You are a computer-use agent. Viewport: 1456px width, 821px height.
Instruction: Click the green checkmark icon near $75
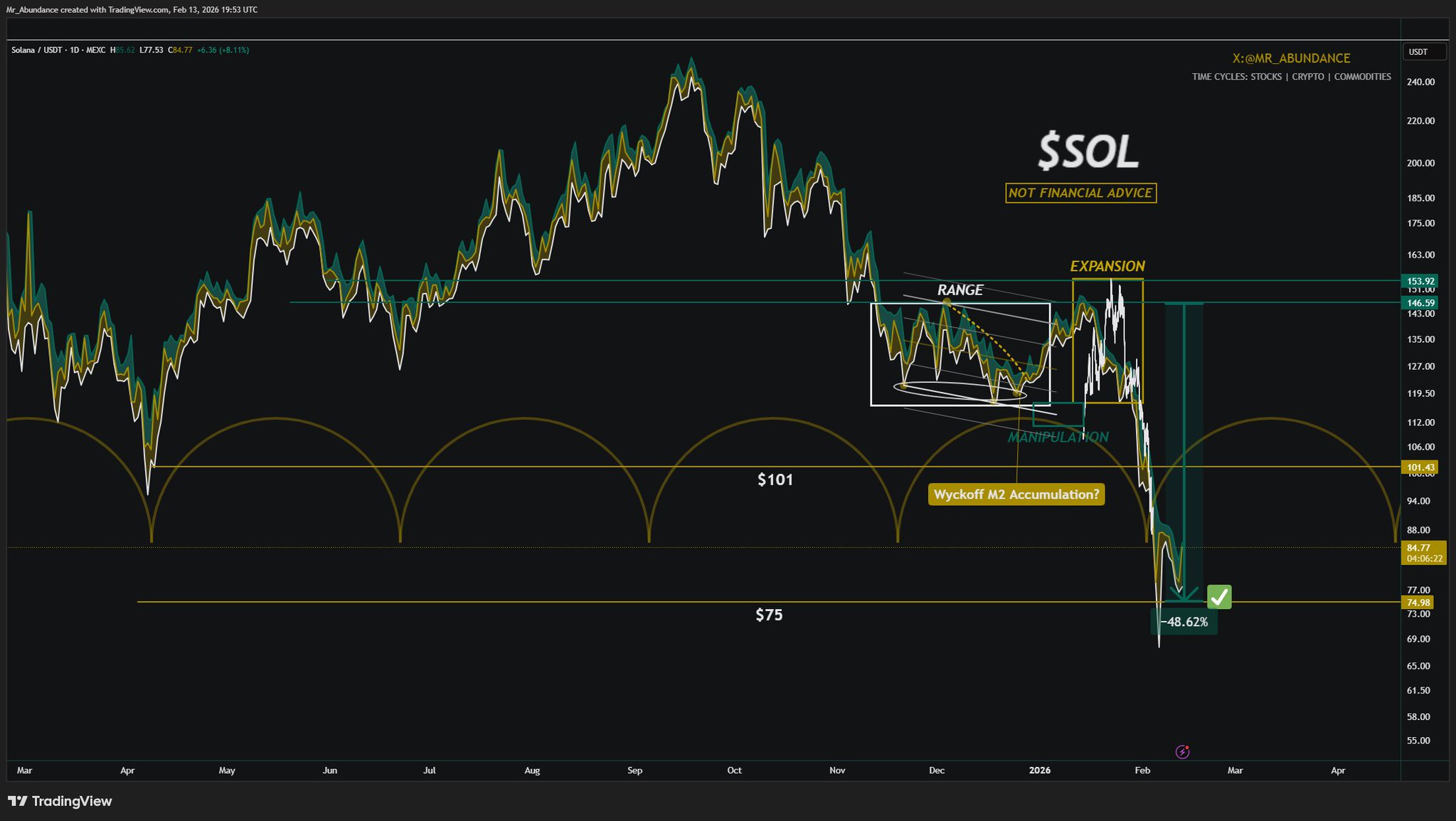[x=1219, y=597]
